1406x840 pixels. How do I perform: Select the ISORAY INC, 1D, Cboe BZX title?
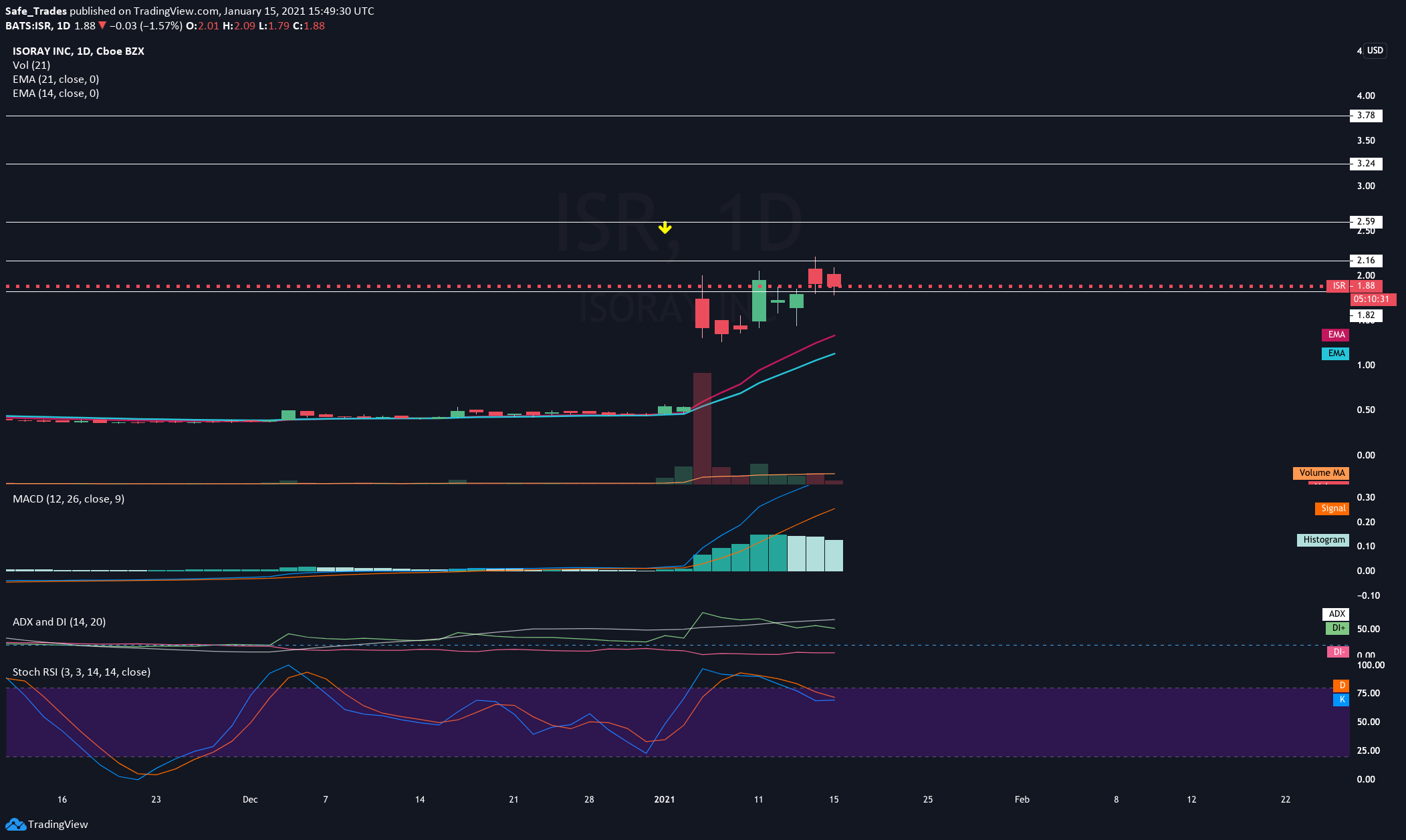click(x=78, y=51)
